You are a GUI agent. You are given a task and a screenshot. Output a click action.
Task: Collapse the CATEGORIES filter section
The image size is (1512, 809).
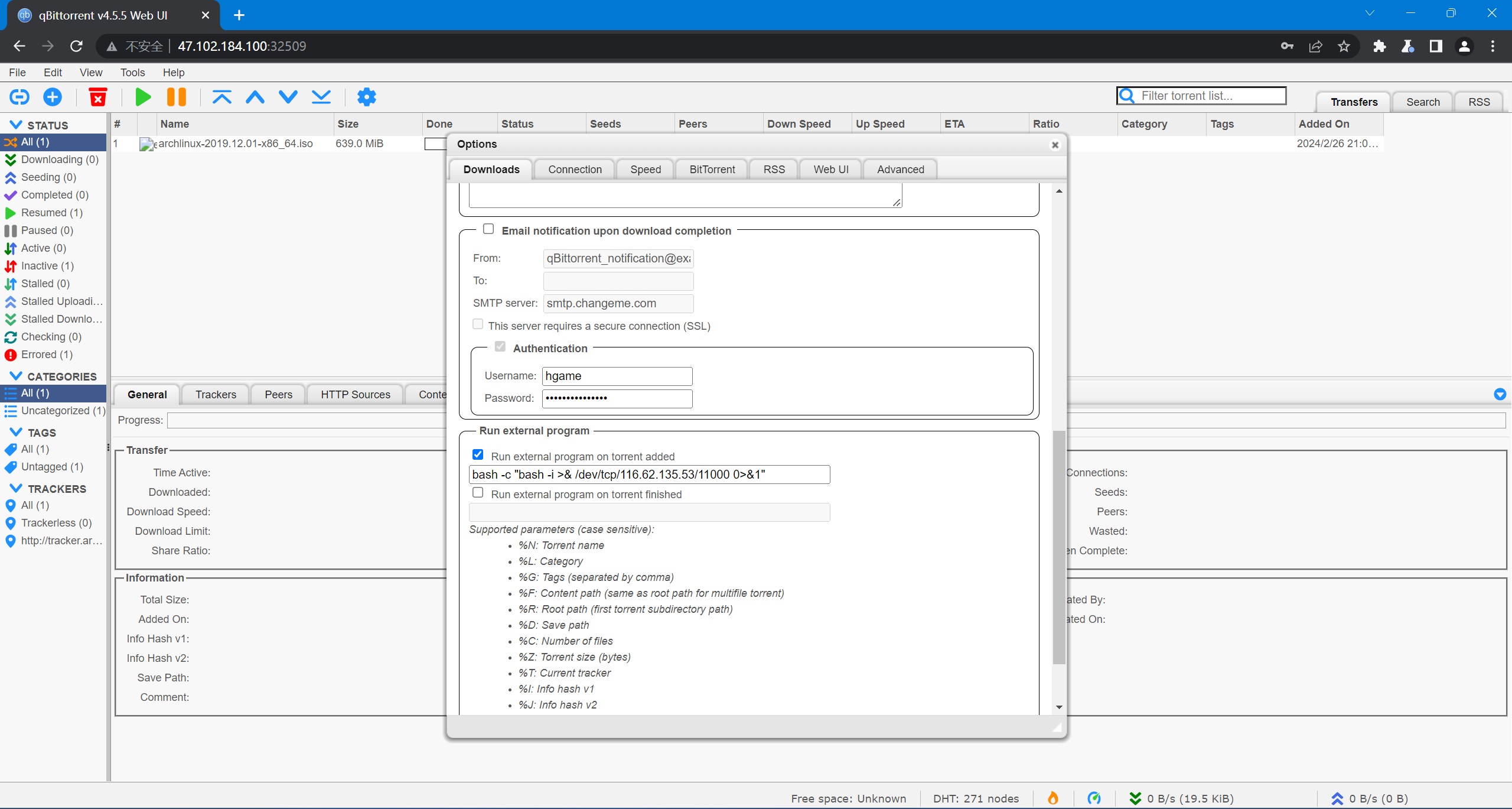point(16,376)
